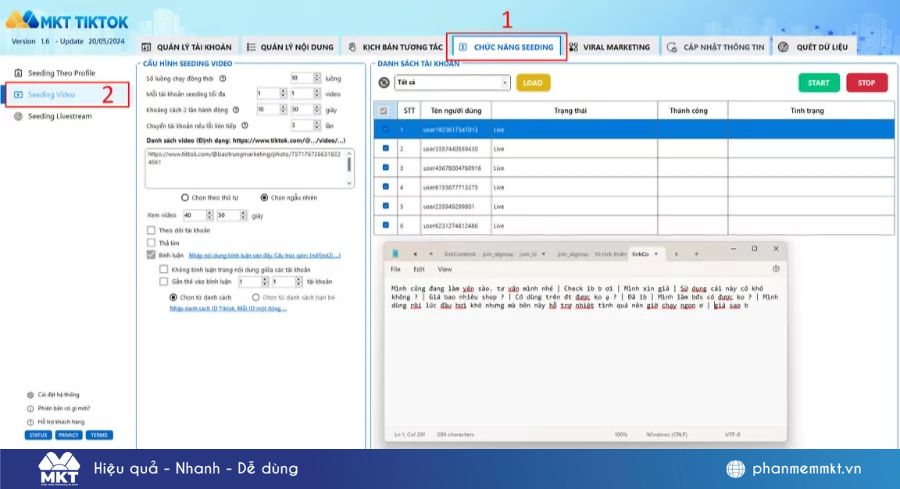
Task: Click help icon next to Khoảng cách 2 lần hành động
Action: pos(235,110)
